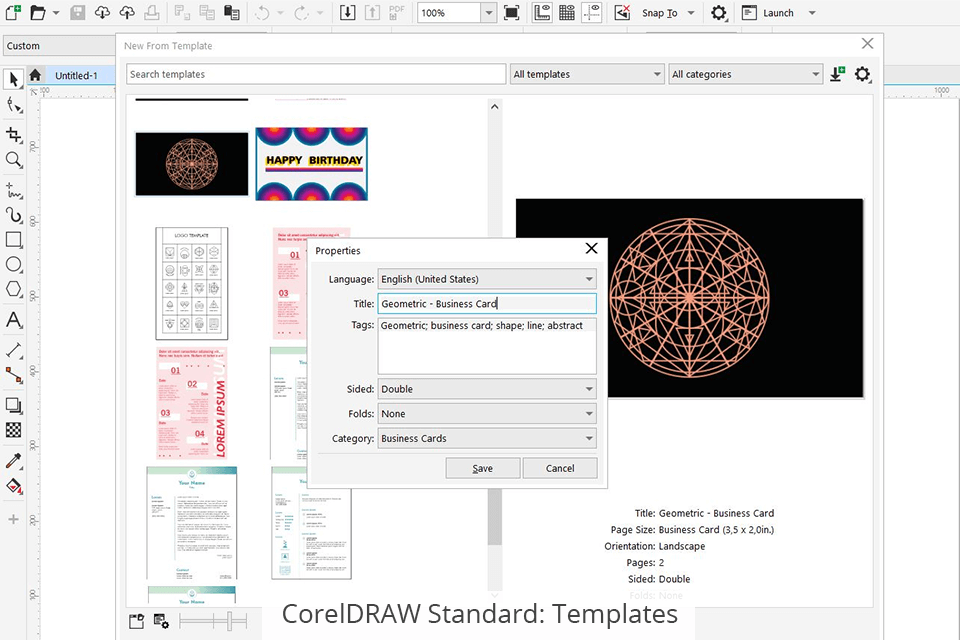Click the Paste clipboard icon
Image resolution: width=960 pixels, height=640 pixels.
pyautogui.click(x=231, y=12)
